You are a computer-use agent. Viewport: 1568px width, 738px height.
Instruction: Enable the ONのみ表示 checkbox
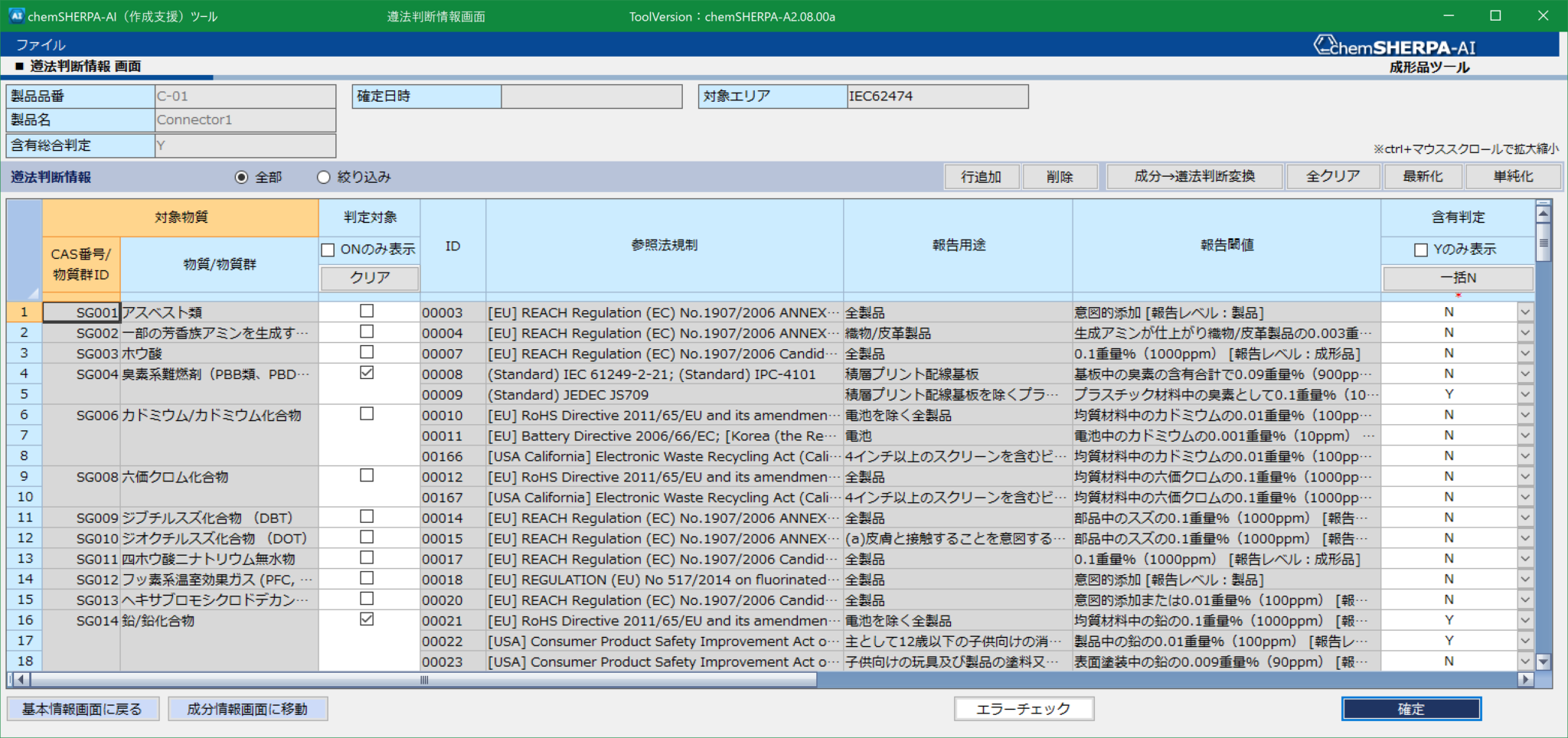click(328, 250)
